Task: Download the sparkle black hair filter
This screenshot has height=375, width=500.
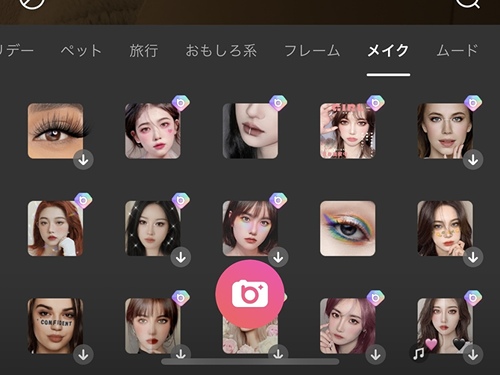Action: tap(181, 257)
